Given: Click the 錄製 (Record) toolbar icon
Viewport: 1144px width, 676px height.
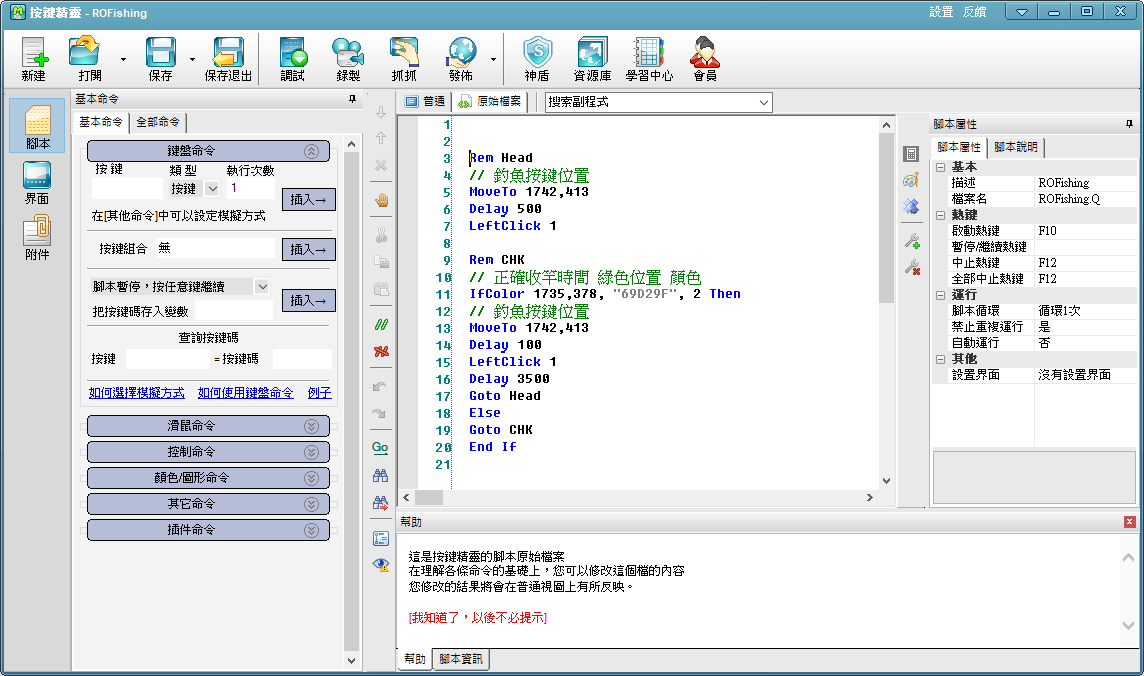Looking at the screenshot, I should pyautogui.click(x=348, y=59).
